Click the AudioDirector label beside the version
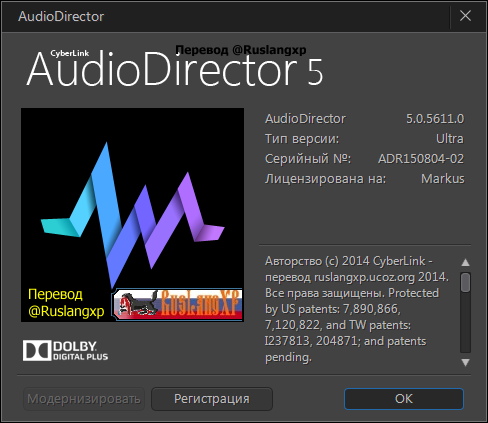This screenshot has width=488, height=423. click(x=305, y=119)
